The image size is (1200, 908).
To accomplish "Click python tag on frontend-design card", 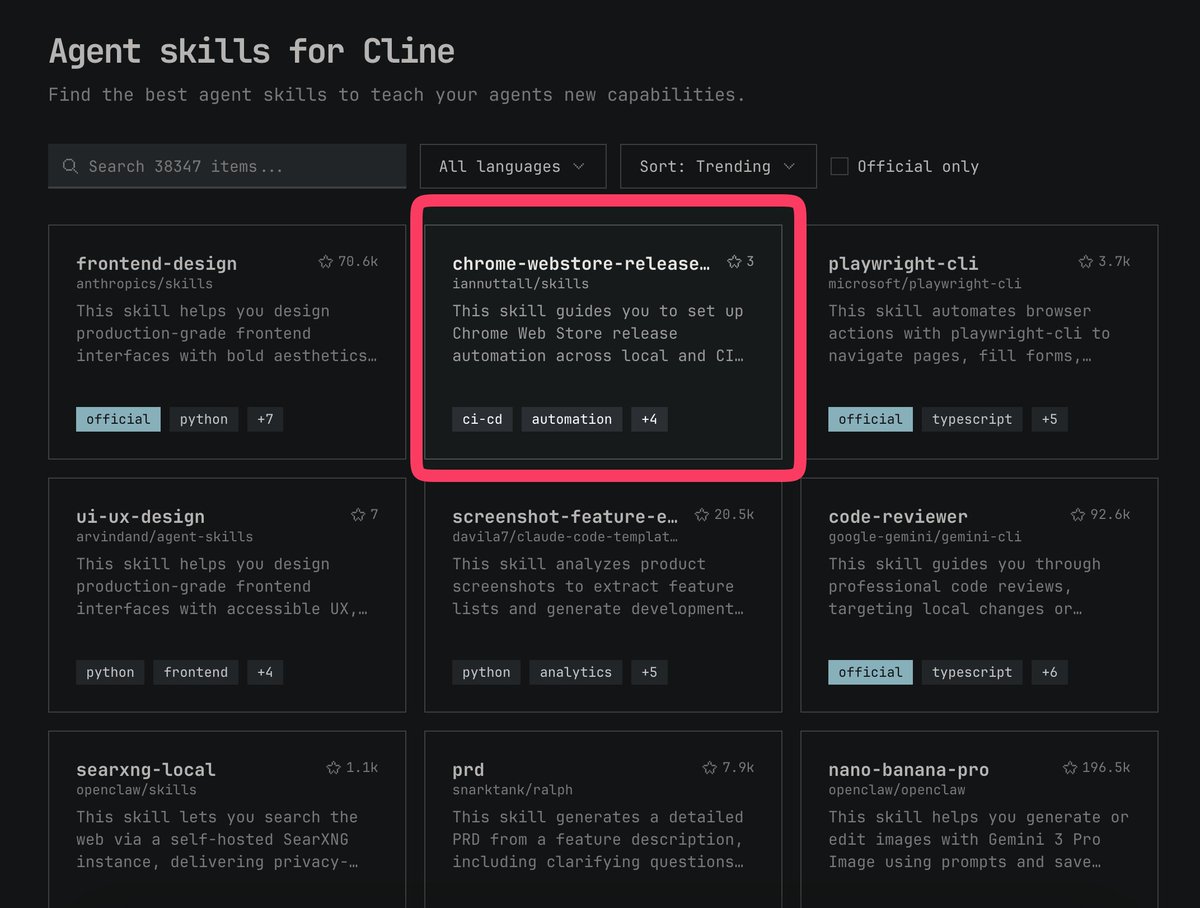I will click(204, 419).
